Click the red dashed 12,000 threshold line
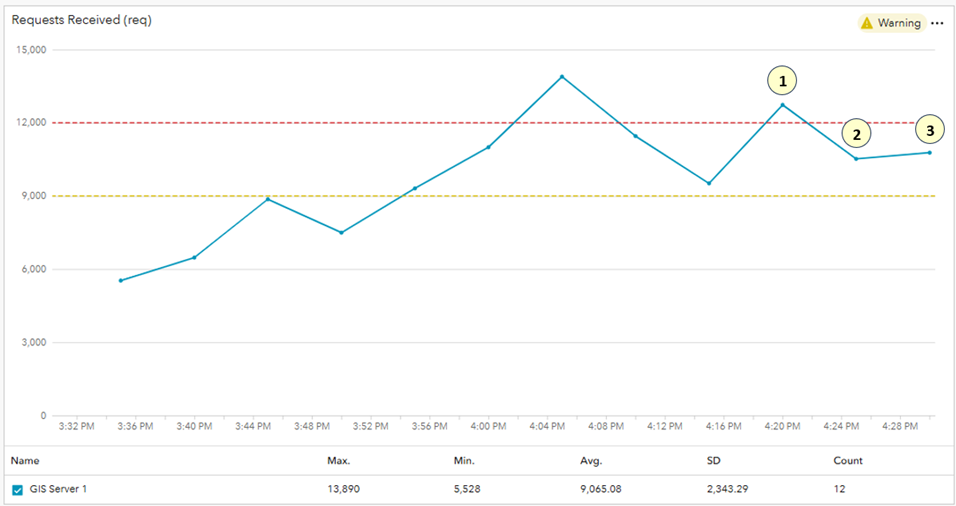The image size is (956, 506). point(300,123)
